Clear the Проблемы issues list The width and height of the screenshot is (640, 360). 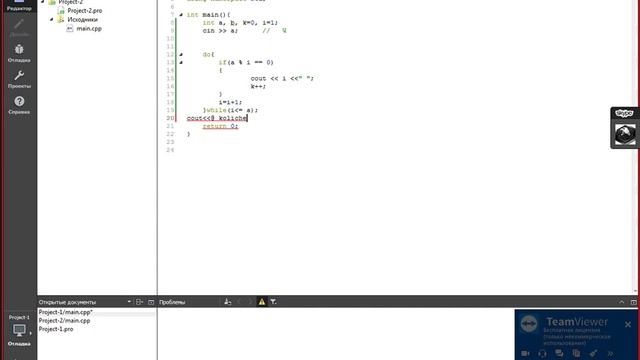tap(227, 302)
